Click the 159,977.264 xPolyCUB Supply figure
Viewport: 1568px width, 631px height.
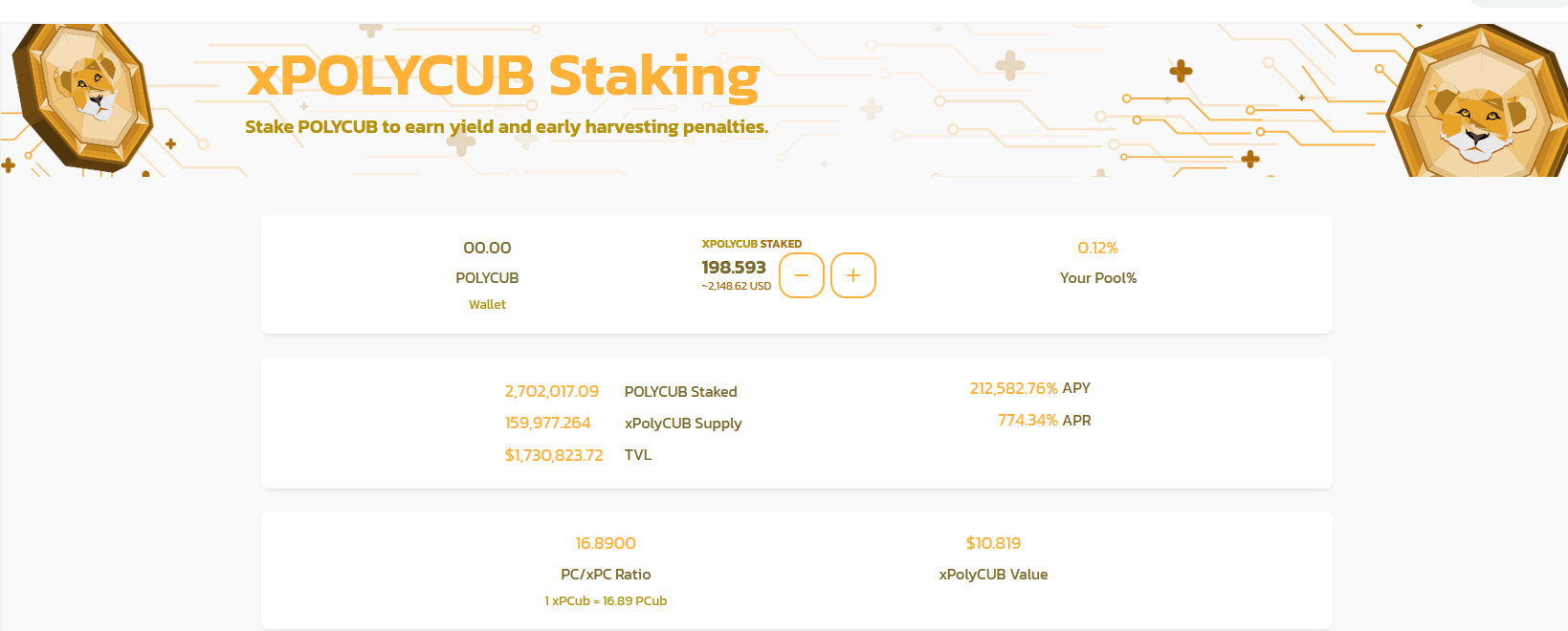tap(548, 423)
